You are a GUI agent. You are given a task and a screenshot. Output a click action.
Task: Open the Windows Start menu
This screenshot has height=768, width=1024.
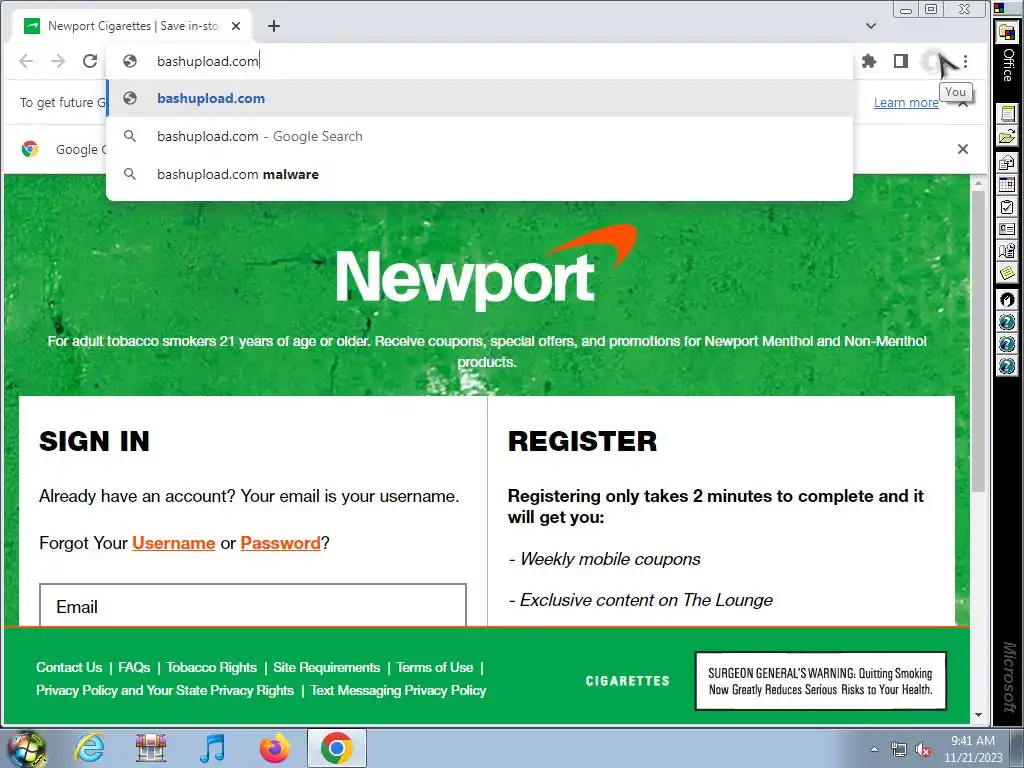click(x=26, y=748)
